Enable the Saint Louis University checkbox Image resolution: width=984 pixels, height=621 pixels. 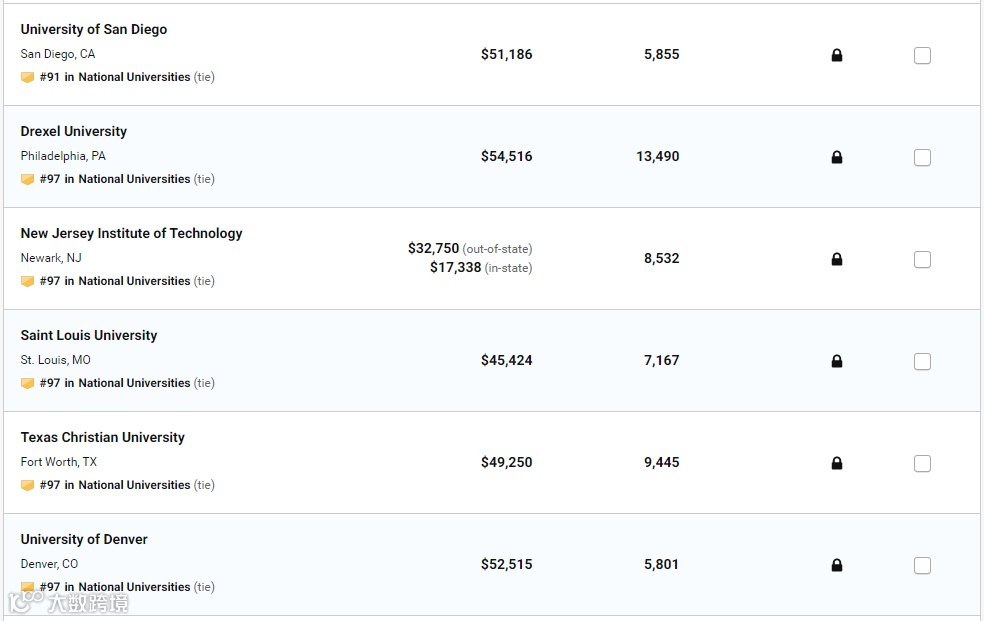coord(922,362)
